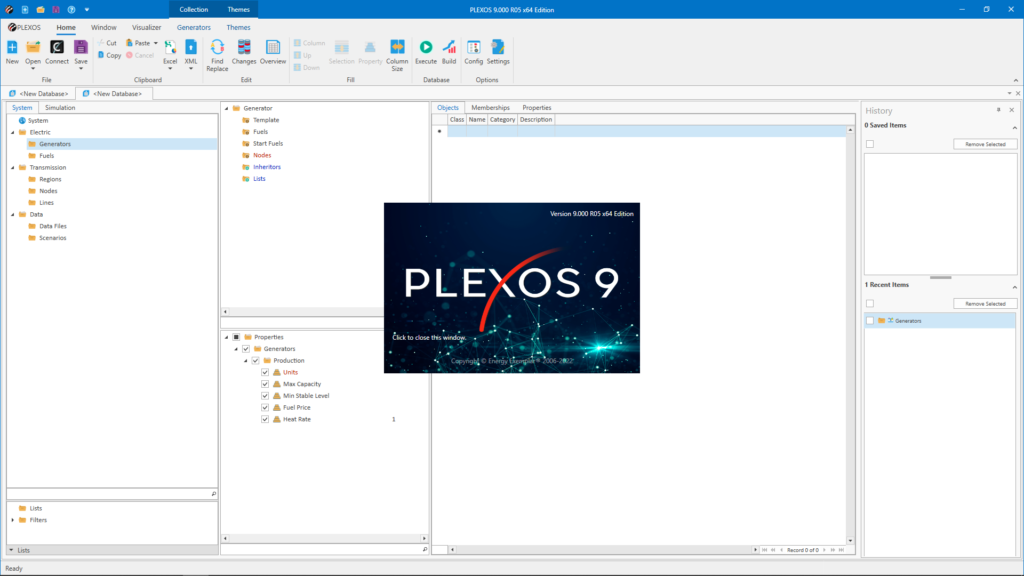
Task: Select the Fuels node under Electric
Action: (x=46, y=156)
